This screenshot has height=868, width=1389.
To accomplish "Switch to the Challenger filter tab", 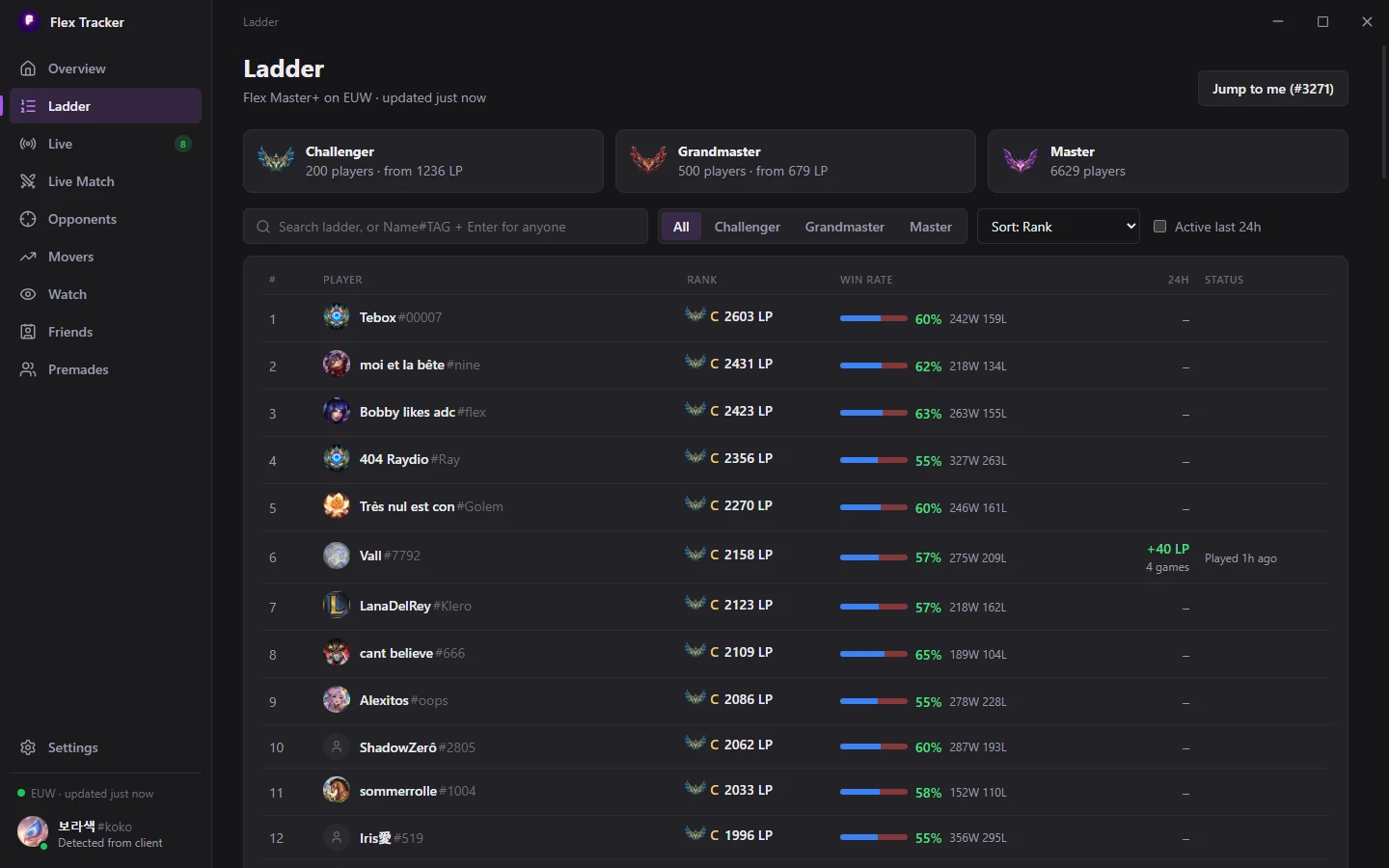I will pyautogui.click(x=748, y=227).
